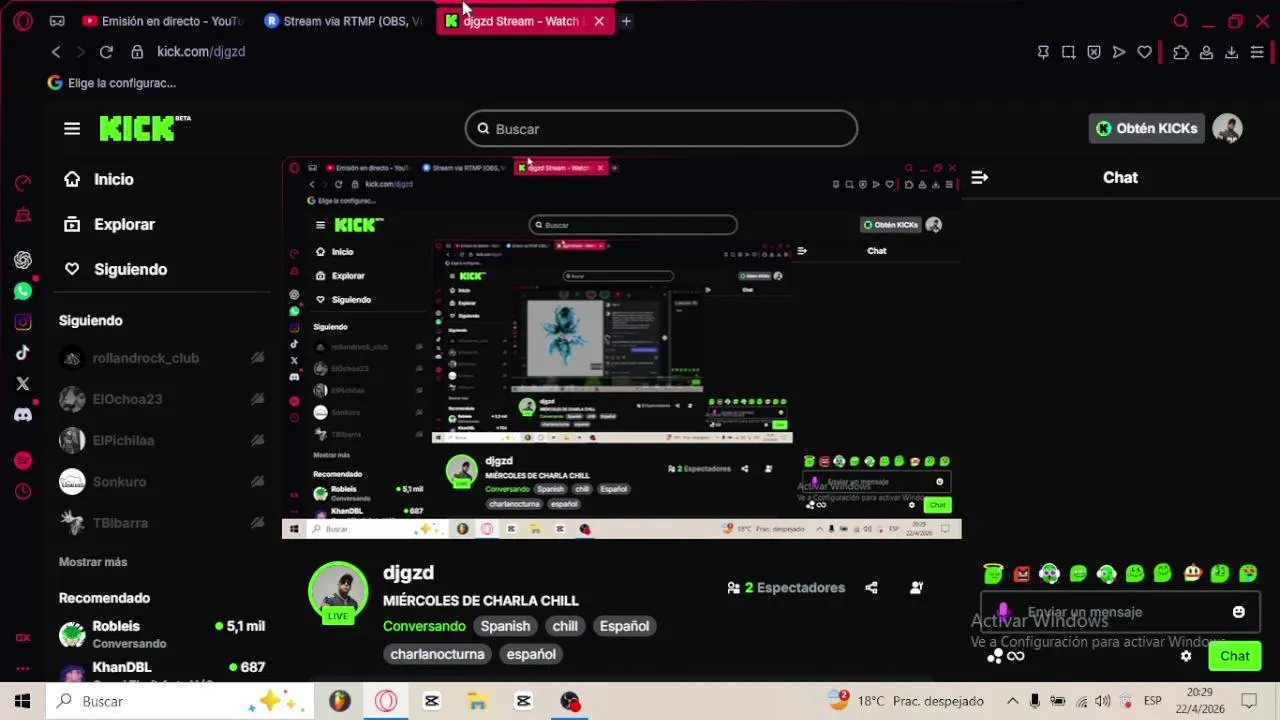1280x720 pixels.
Task: Click the Obtén KICKs button
Action: (1147, 128)
